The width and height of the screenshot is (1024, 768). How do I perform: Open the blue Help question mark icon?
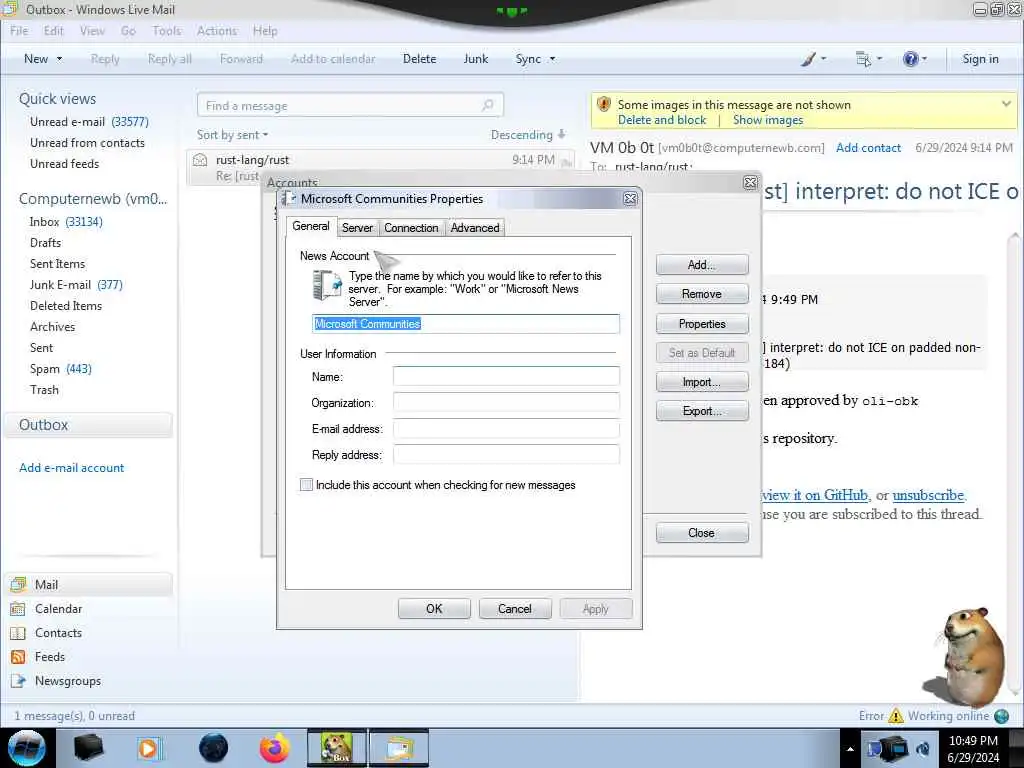[910, 59]
